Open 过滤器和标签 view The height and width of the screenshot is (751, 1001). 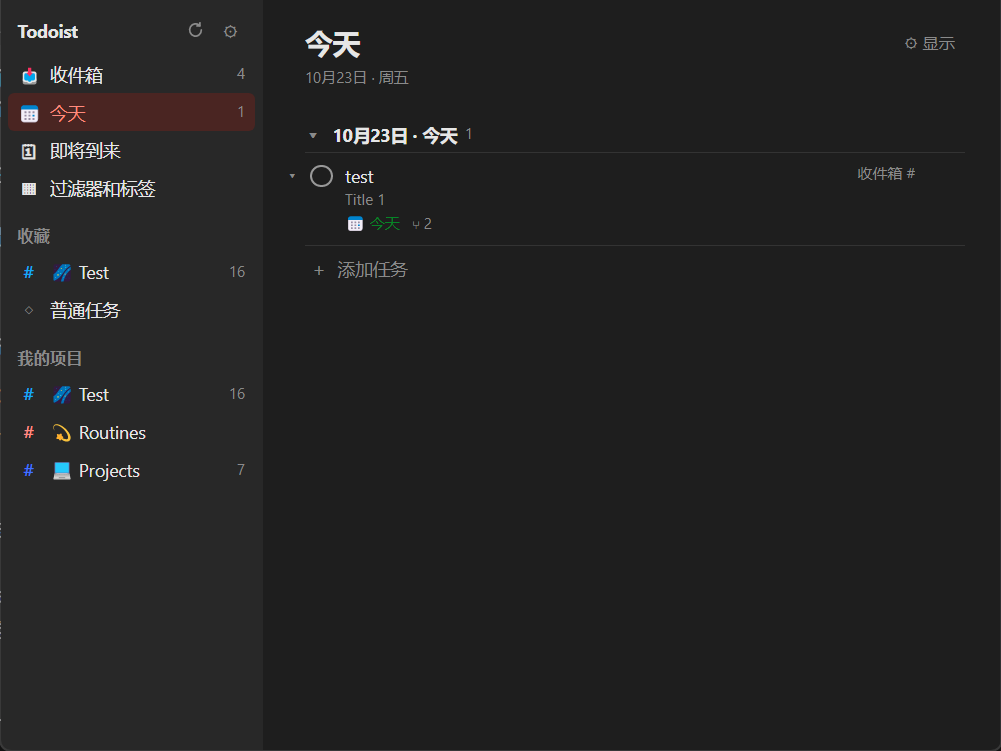(132, 189)
